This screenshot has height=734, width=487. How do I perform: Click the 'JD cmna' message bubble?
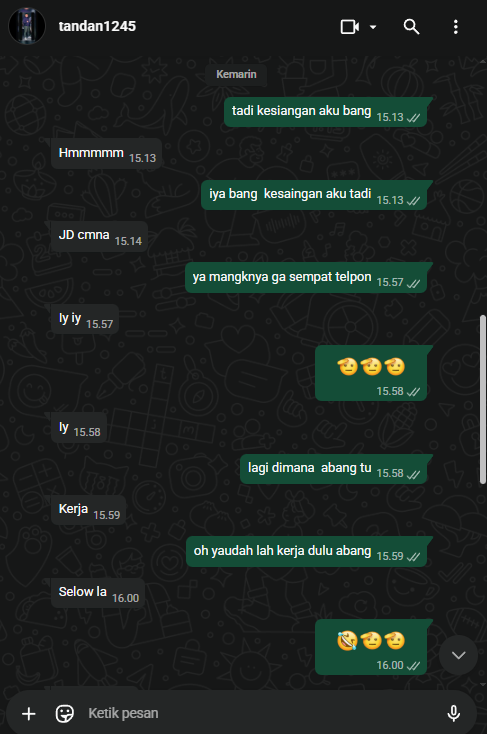[99, 236]
